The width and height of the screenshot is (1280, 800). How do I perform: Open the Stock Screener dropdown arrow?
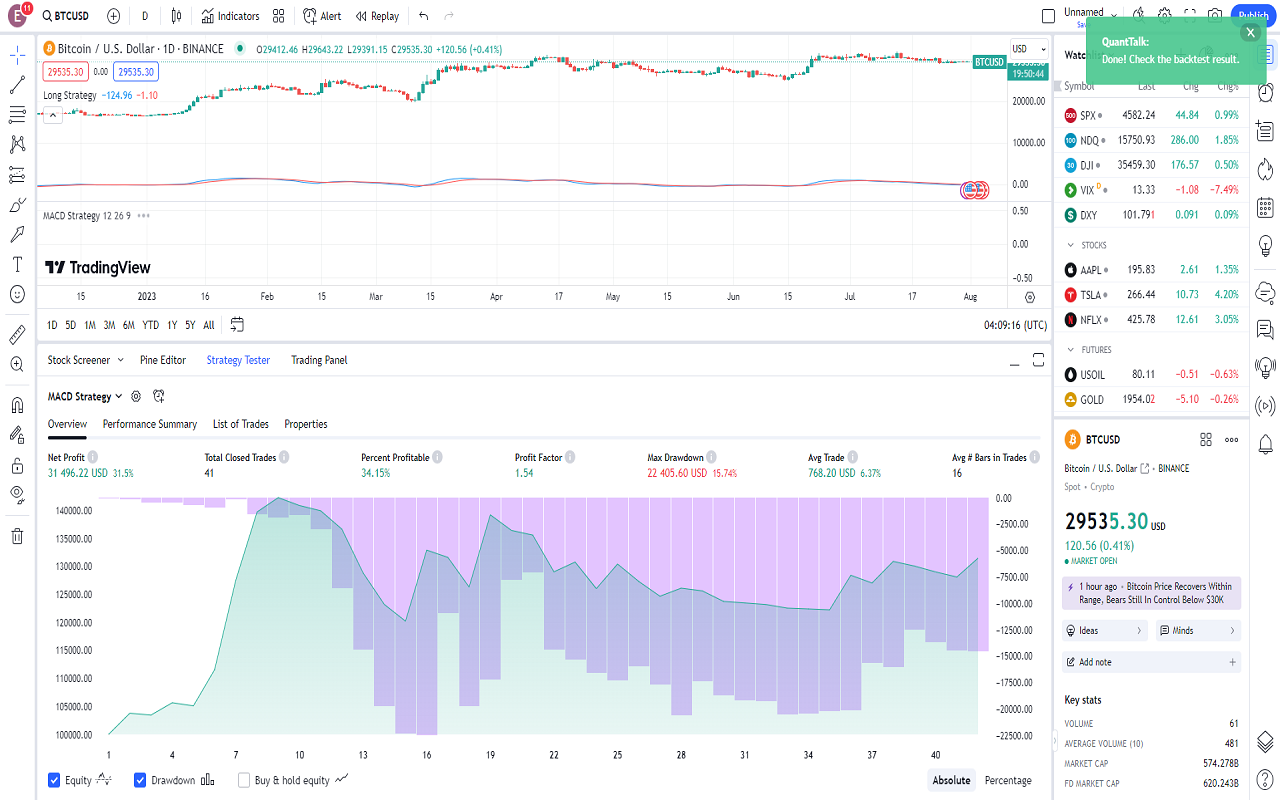point(121,360)
